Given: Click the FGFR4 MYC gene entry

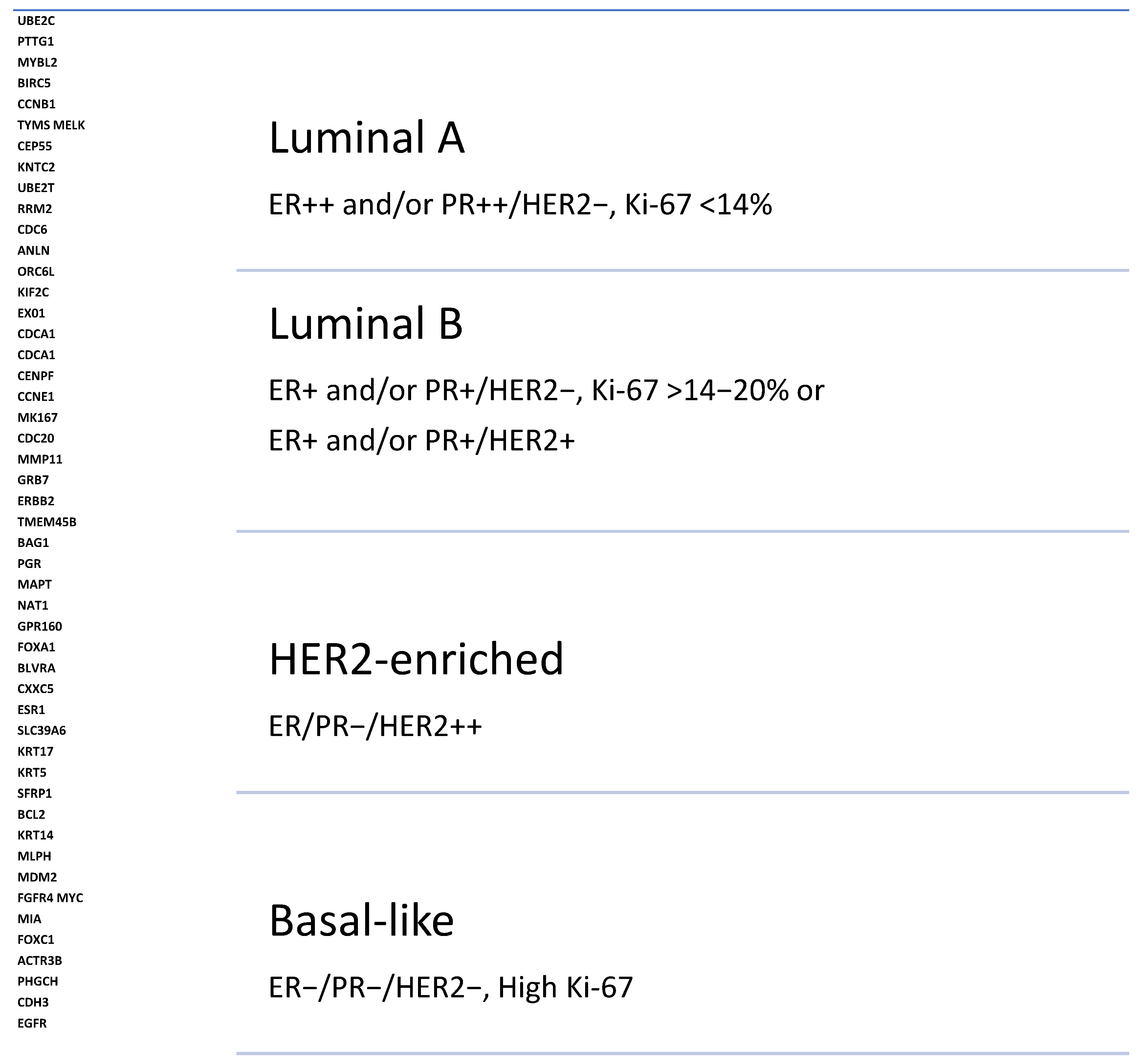Looking at the screenshot, I should [50, 898].
